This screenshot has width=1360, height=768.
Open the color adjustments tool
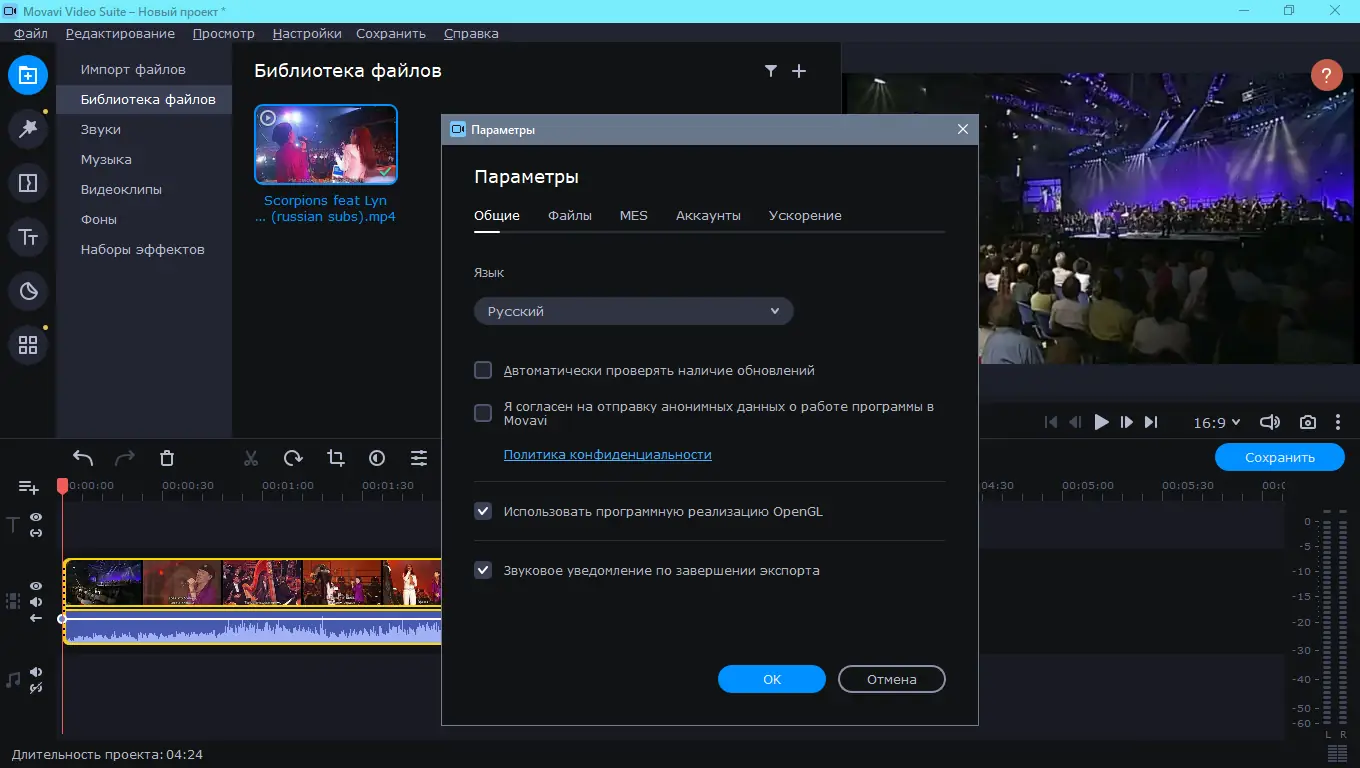click(x=377, y=458)
